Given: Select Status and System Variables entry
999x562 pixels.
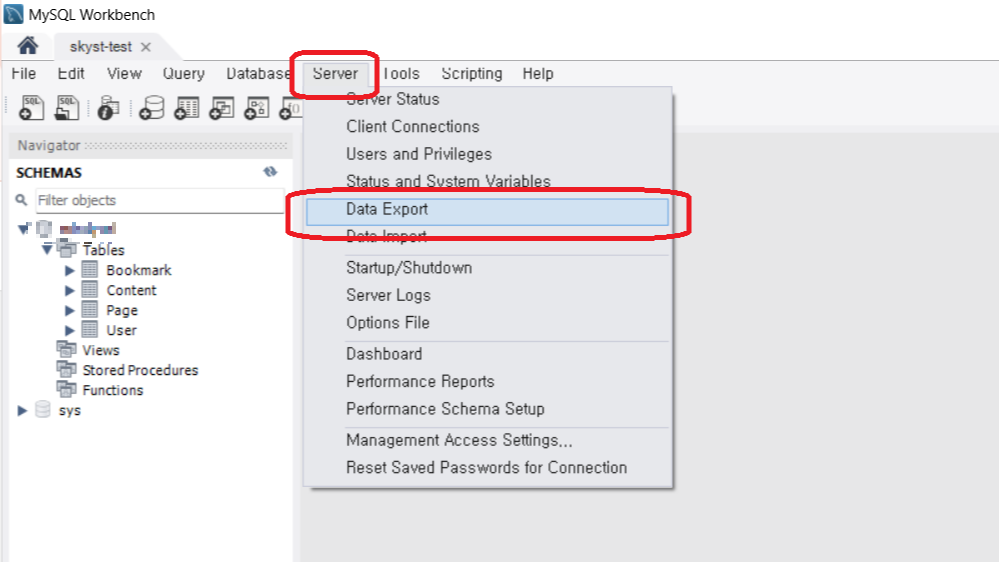Looking at the screenshot, I should 487,182.
